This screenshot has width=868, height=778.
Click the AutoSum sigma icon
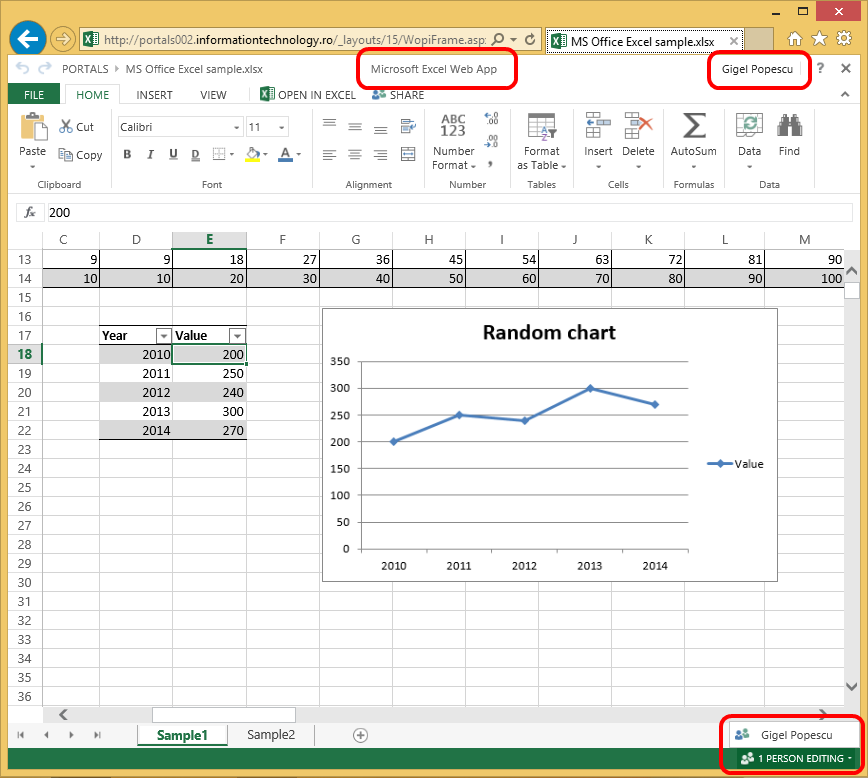point(694,126)
